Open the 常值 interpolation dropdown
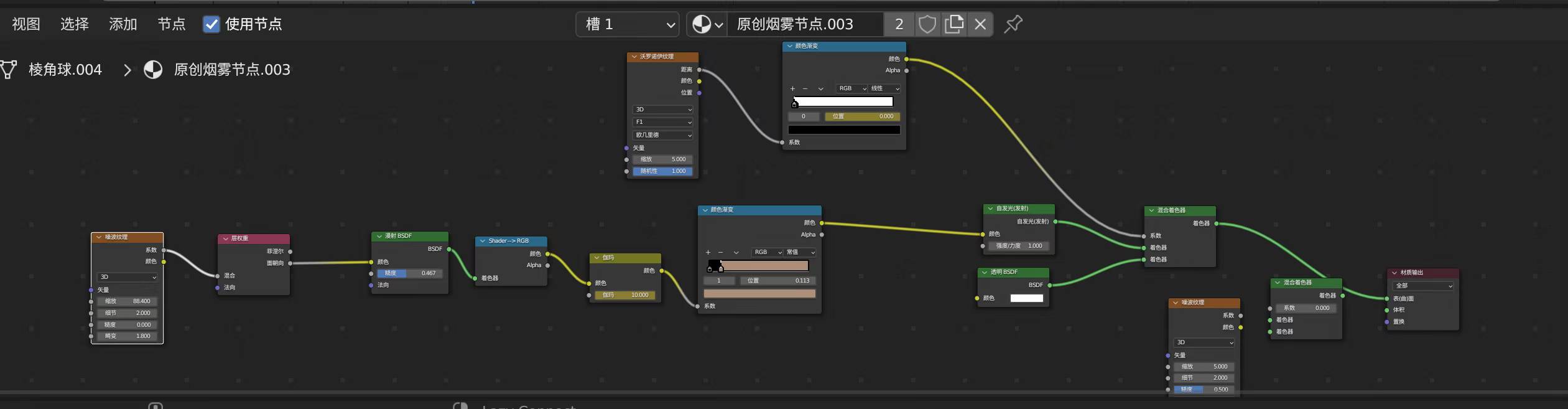The height and width of the screenshot is (409, 1568). (x=800, y=252)
